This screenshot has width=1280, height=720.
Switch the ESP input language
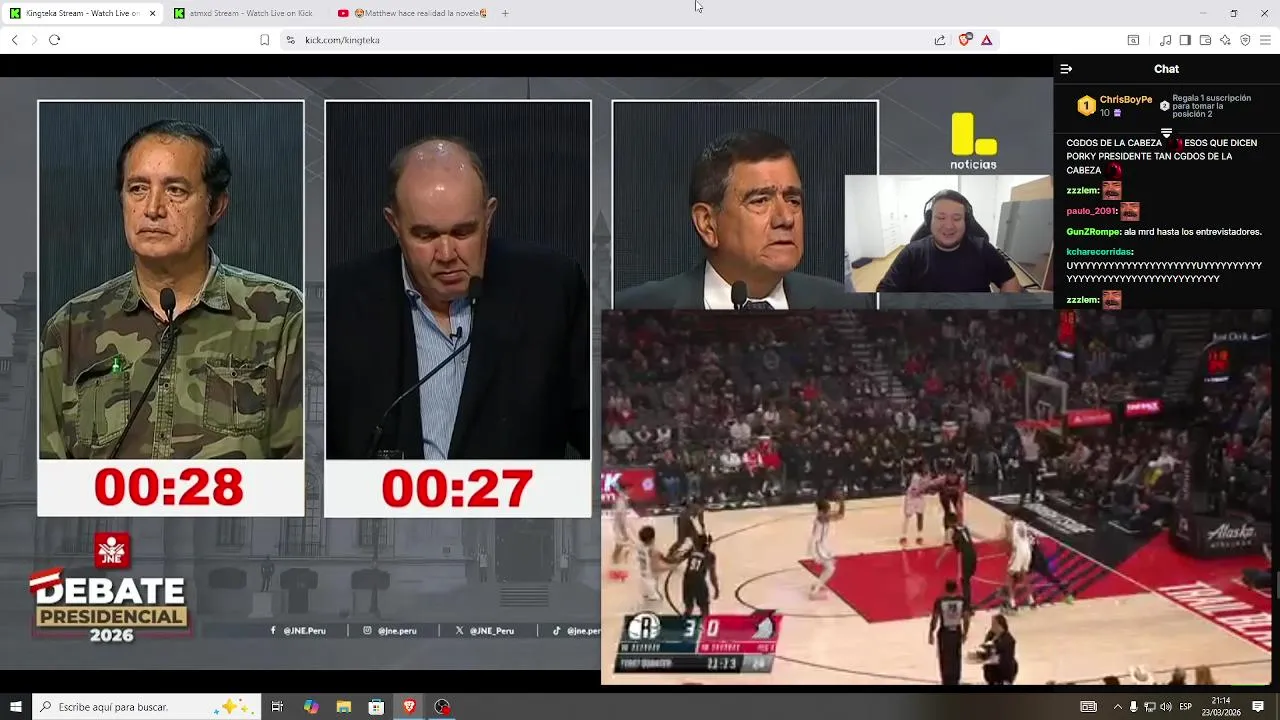pyautogui.click(x=1186, y=707)
